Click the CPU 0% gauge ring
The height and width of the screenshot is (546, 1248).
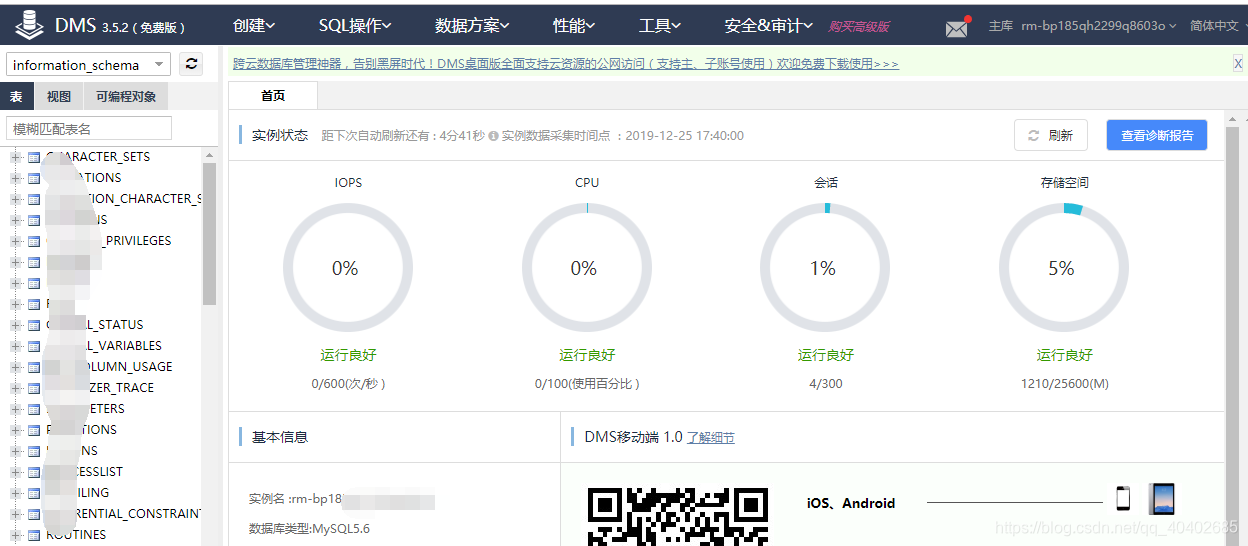[x=586, y=268]
